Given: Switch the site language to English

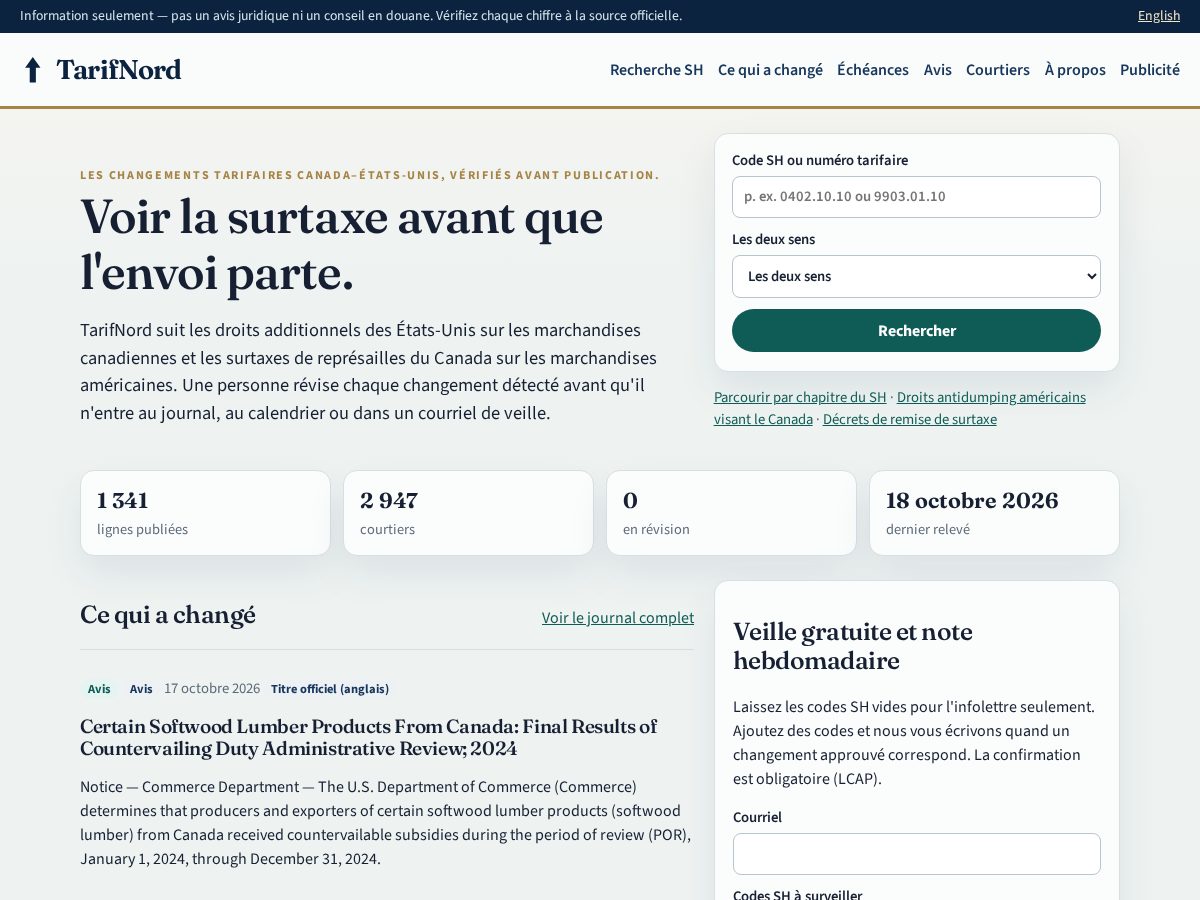Looking at the screenshot, I should pyautogui.click(x=1159, y=16).
